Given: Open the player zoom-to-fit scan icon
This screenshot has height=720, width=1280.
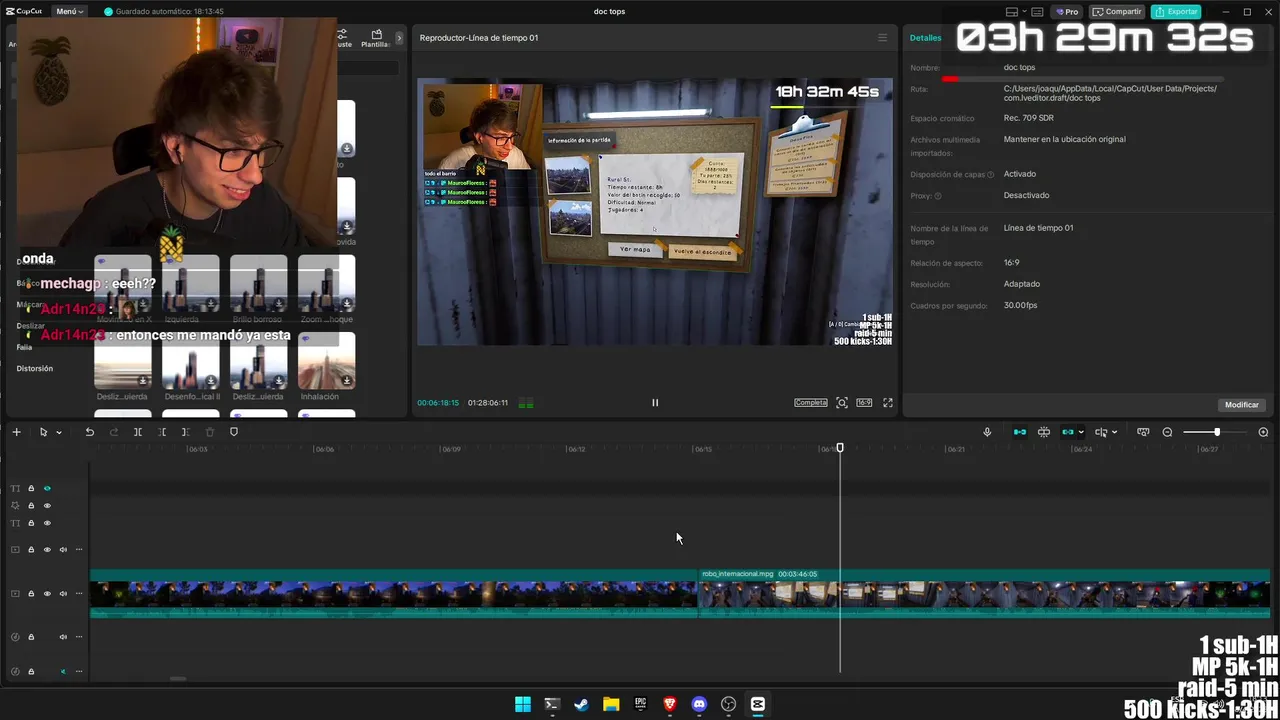Looking at the screenshot, I should pos(842,403).
